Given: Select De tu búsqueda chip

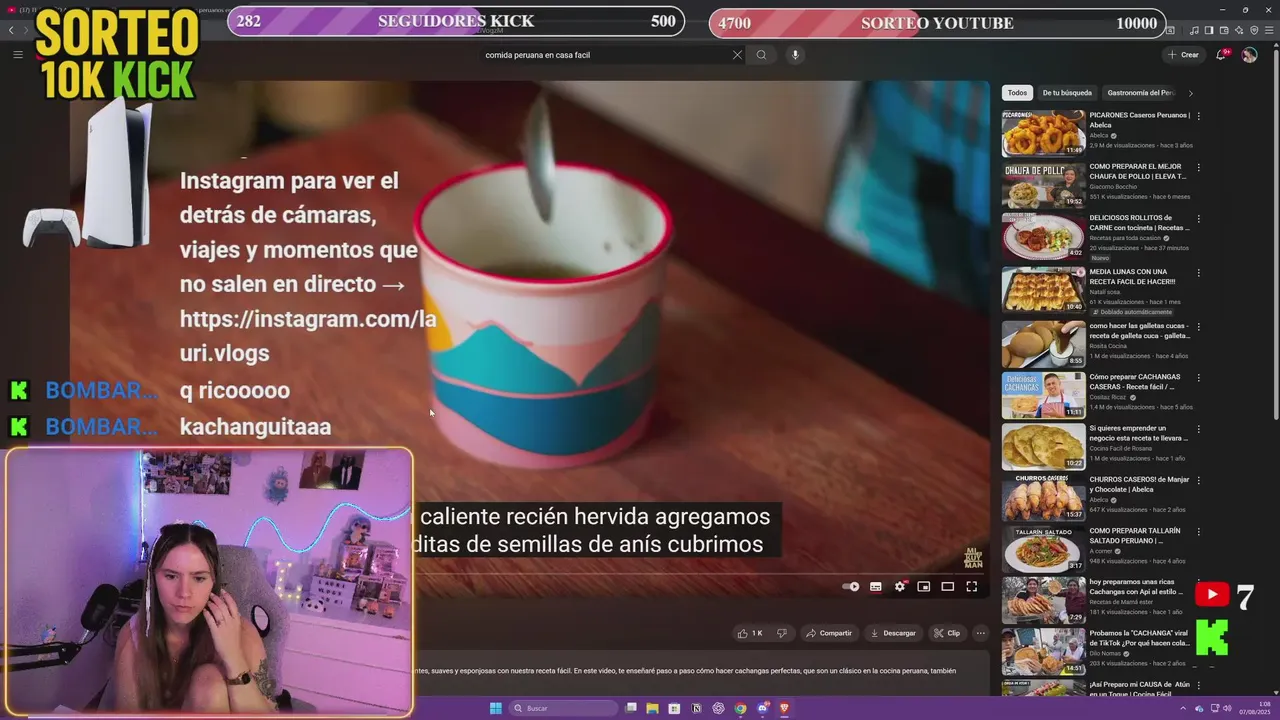Looking at the screenshot, I should [x=1067, y=93].
